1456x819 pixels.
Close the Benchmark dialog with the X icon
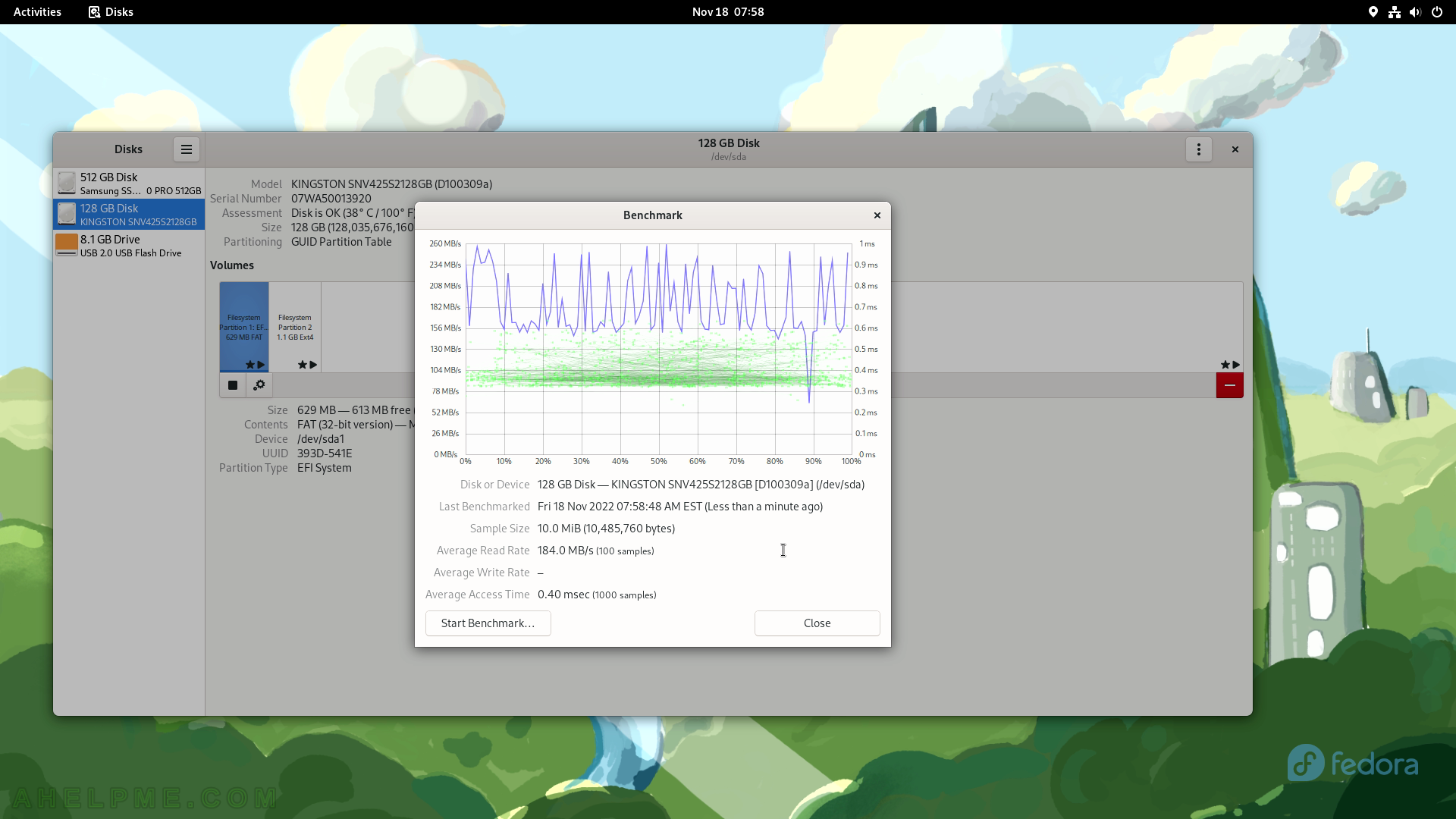(x=877, y=215)
